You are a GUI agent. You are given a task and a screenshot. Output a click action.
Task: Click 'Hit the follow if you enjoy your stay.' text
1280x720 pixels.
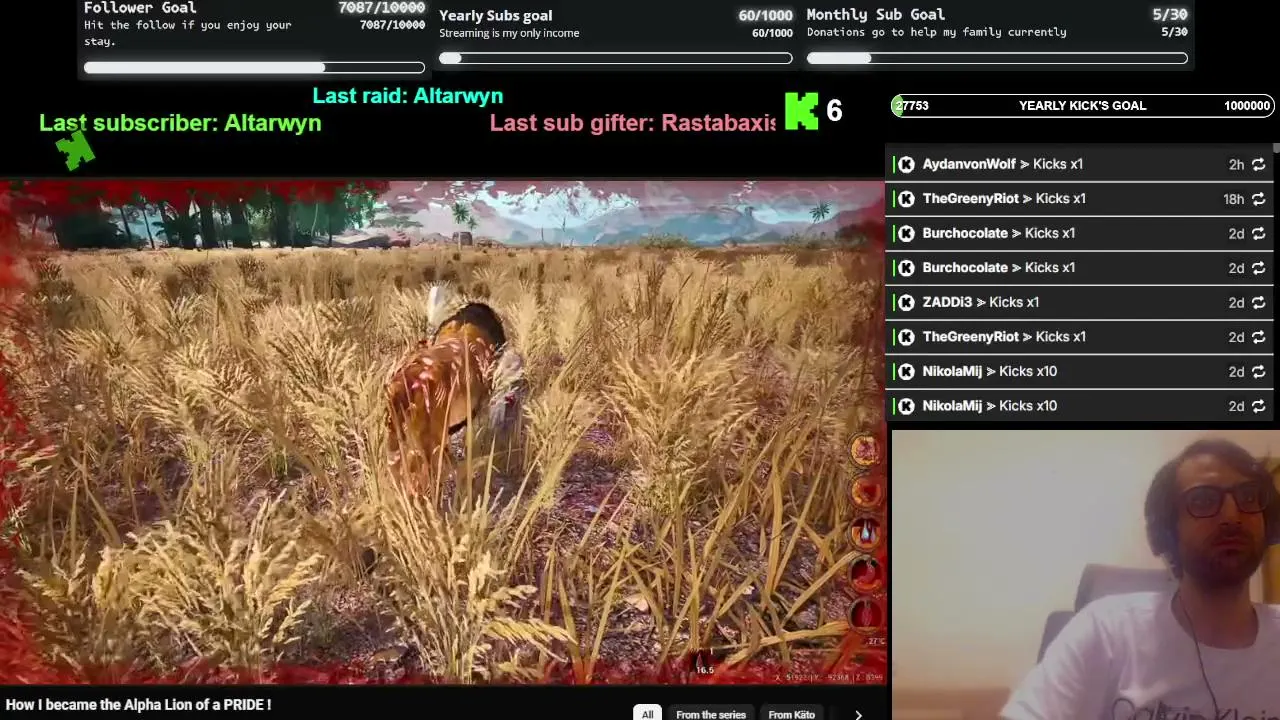pyautogui.click(x=188, y=33)
